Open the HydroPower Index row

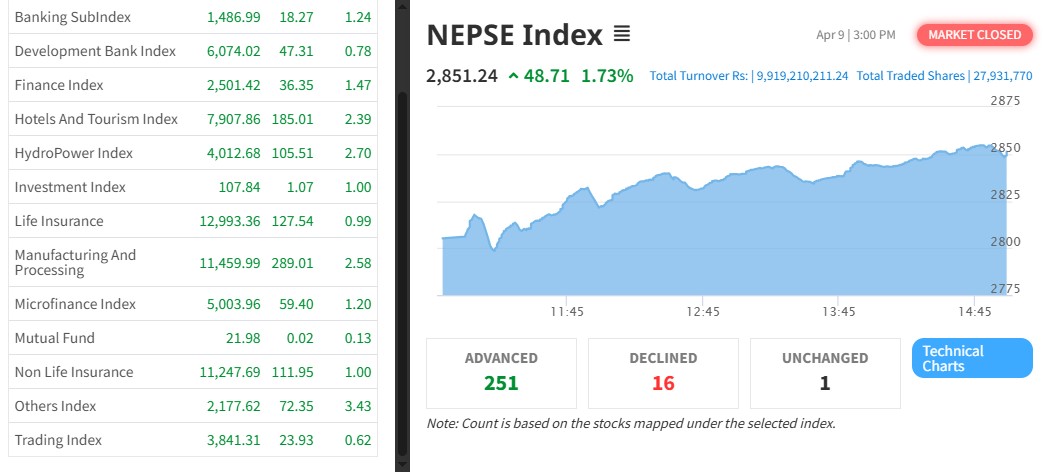click(x=73, y=153)
